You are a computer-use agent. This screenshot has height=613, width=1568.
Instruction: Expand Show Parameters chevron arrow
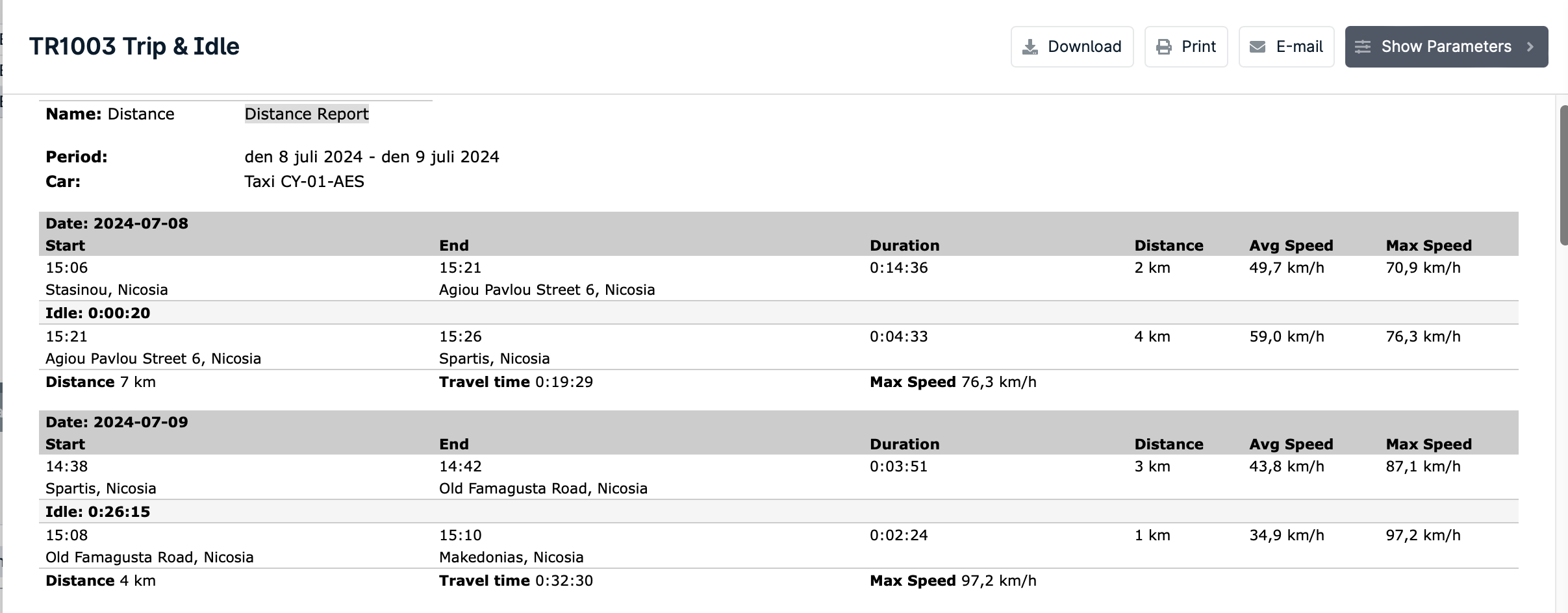tap(1530, 47)
